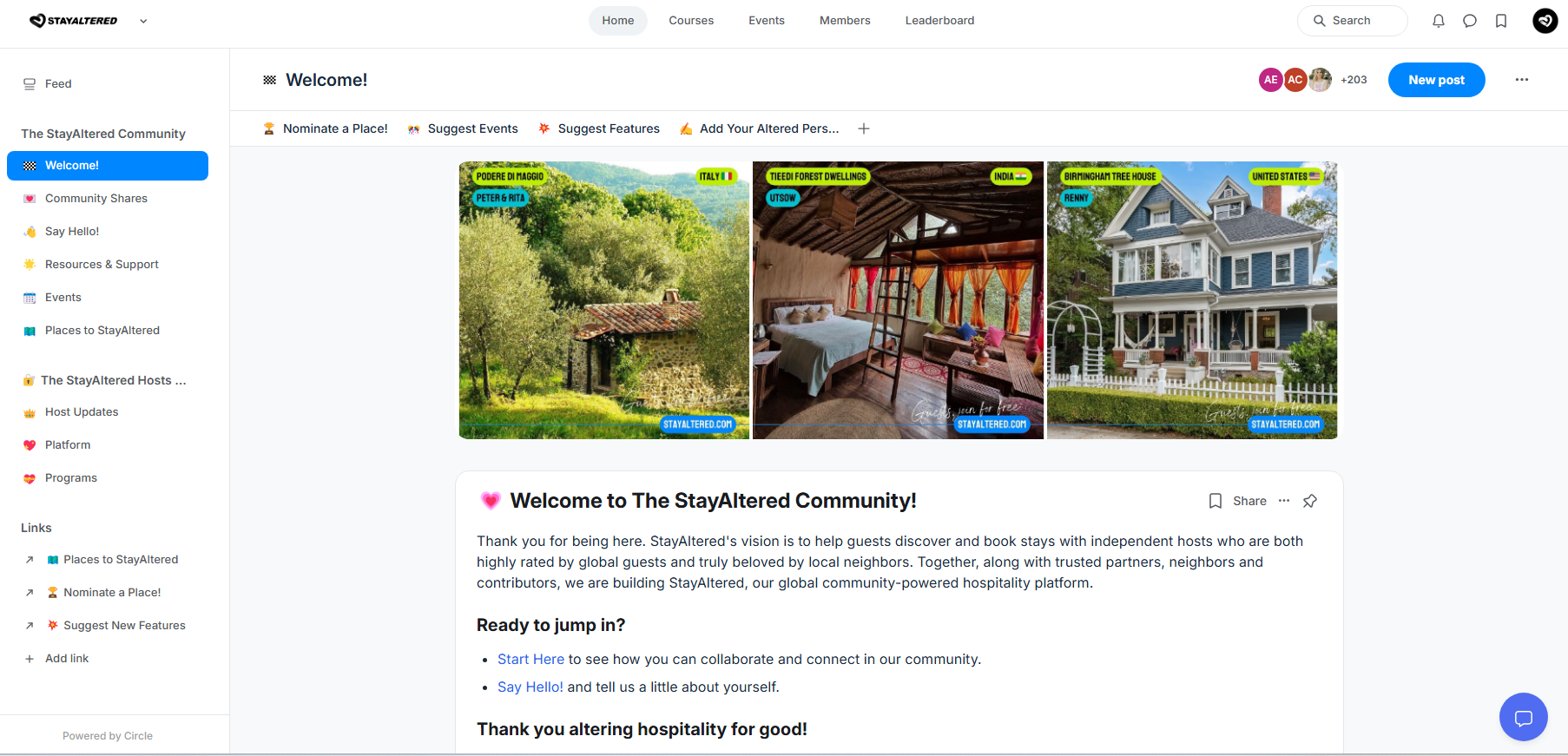Open profile avatar menu

pos(1545,21)
